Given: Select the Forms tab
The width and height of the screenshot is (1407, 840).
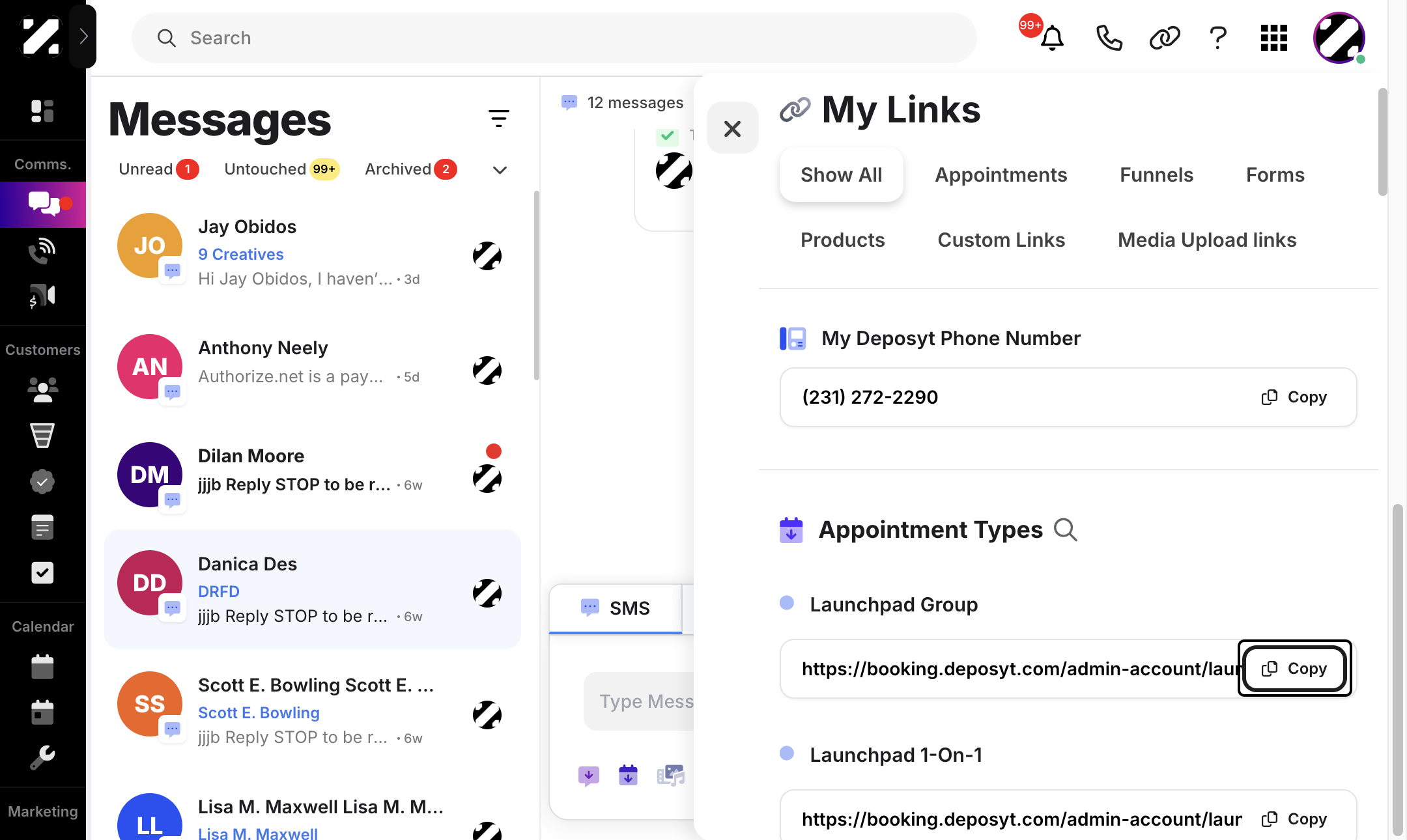Looking at the screenshot, I should 1275,175.
